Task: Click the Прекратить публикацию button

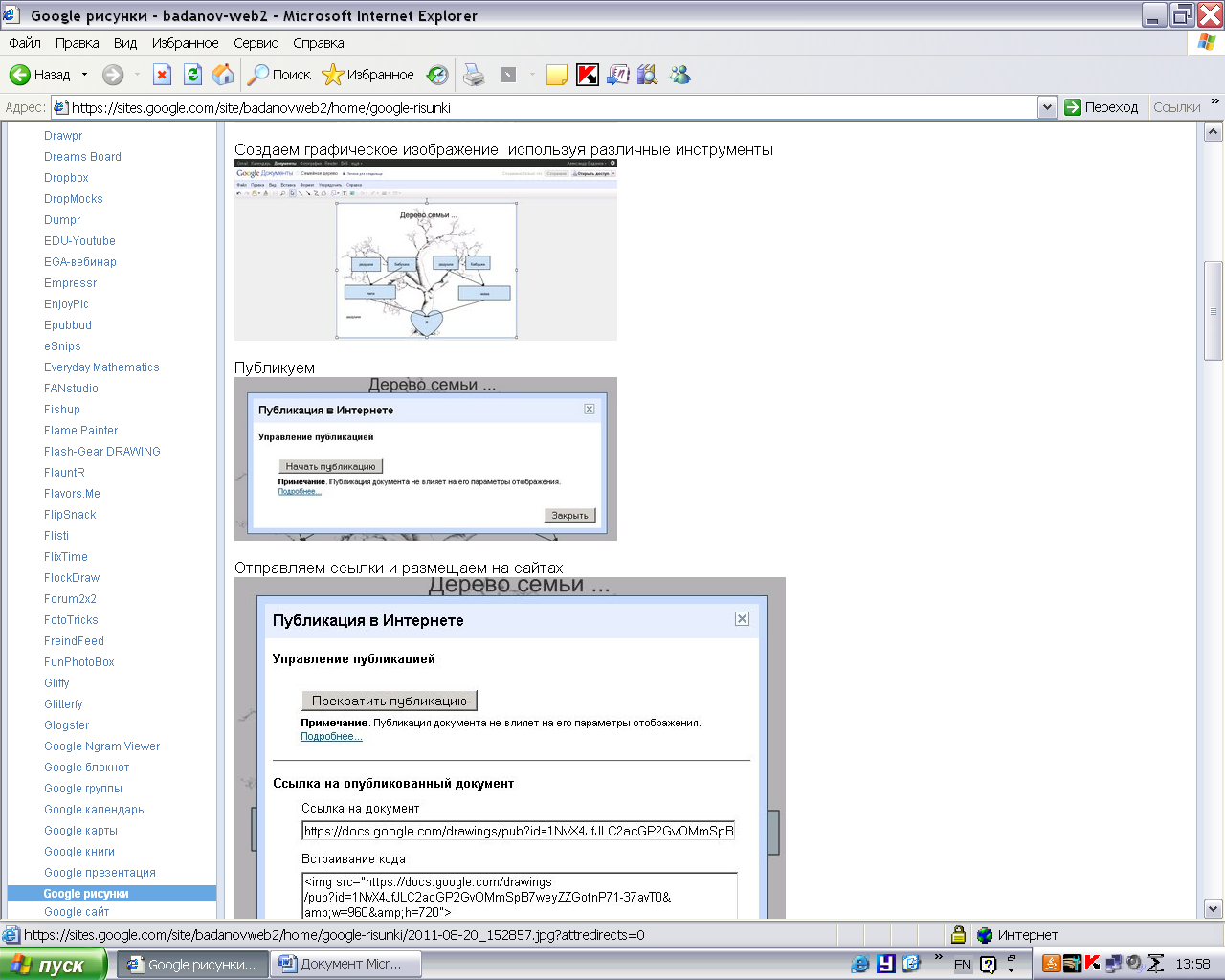Action: [x=390, y=701]
